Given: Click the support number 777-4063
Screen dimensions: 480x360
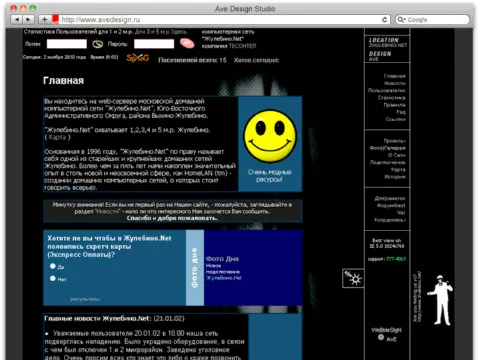Looking at the screenshot, I should 396,259.
